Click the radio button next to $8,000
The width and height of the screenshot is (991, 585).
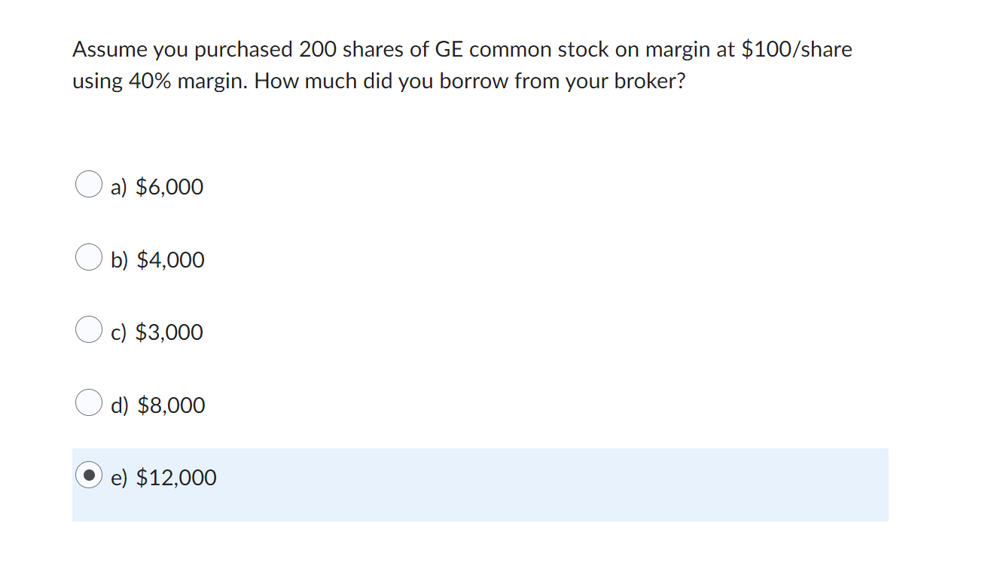(88, 402)
